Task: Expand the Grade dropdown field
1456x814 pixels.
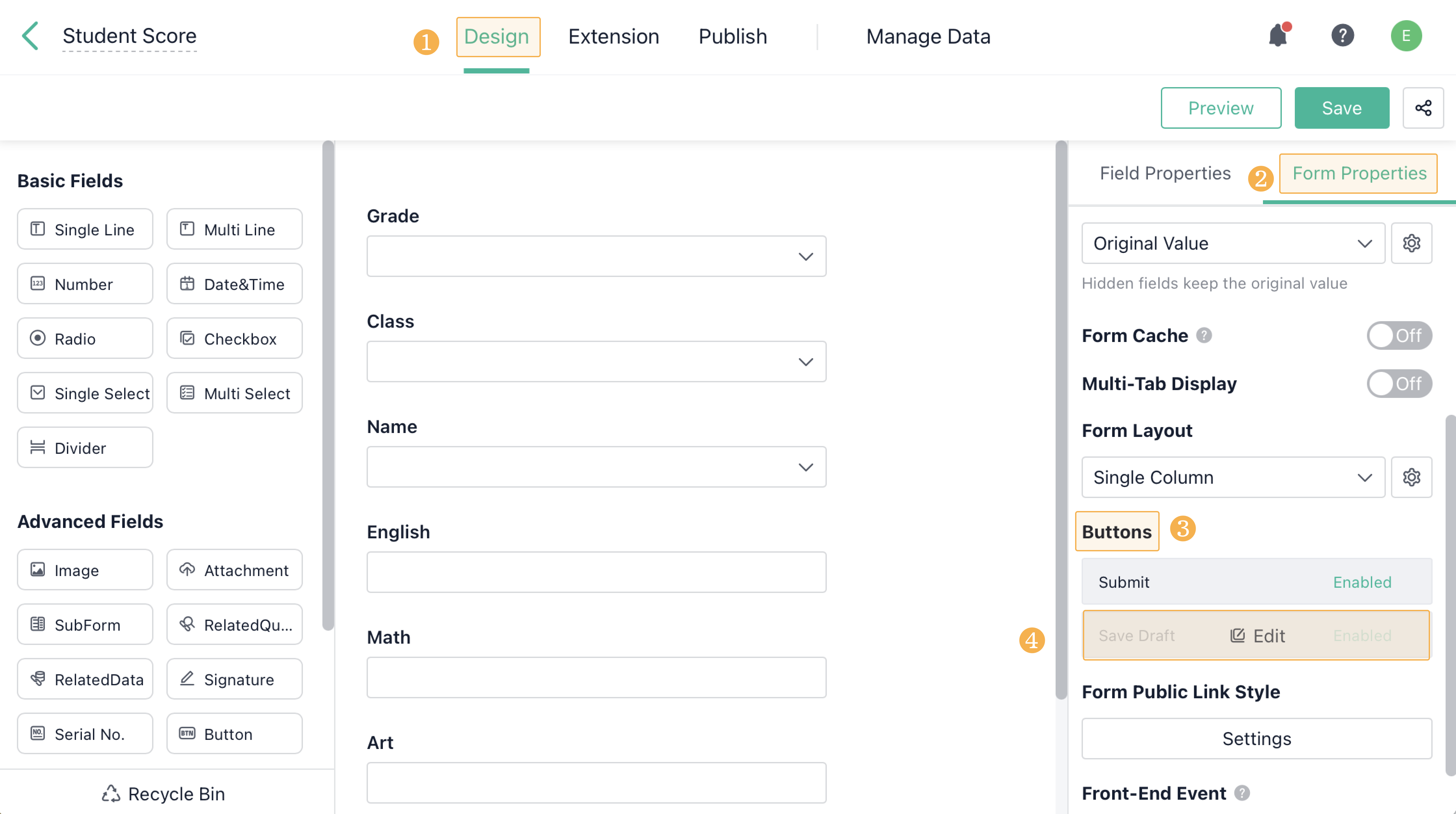Action: coord(596,256)
